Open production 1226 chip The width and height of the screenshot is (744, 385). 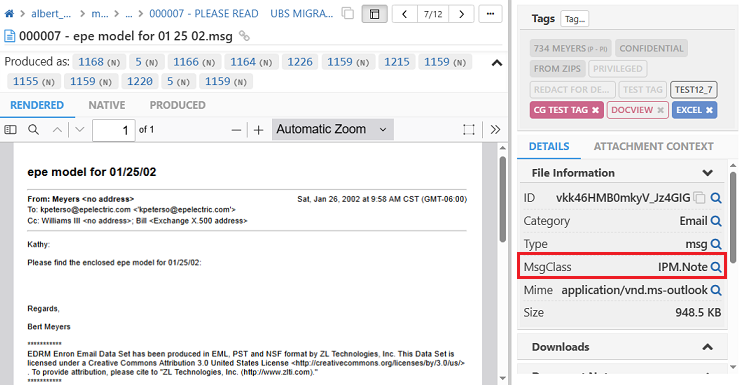300,62
